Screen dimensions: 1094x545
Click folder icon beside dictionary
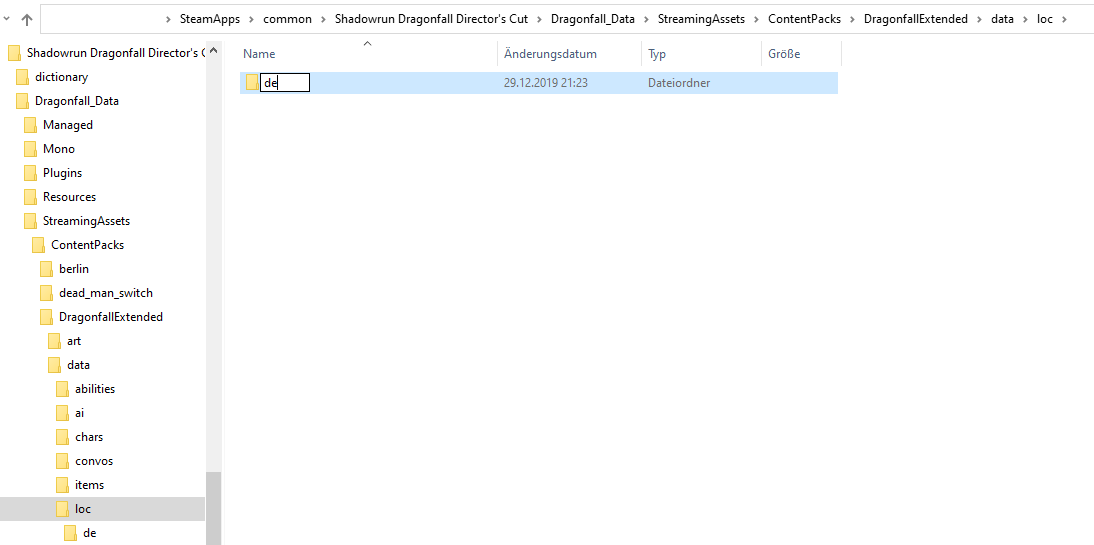[x=22, y=77]
